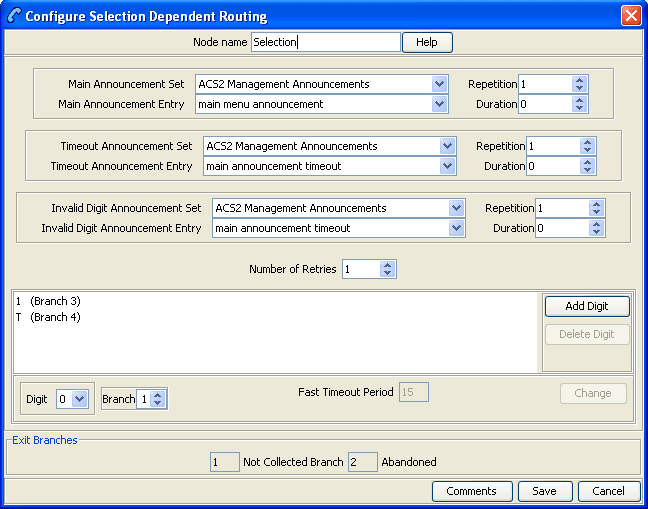Click the Add Digit button
The image size is (648, 509).
click(x=587, y=306)
